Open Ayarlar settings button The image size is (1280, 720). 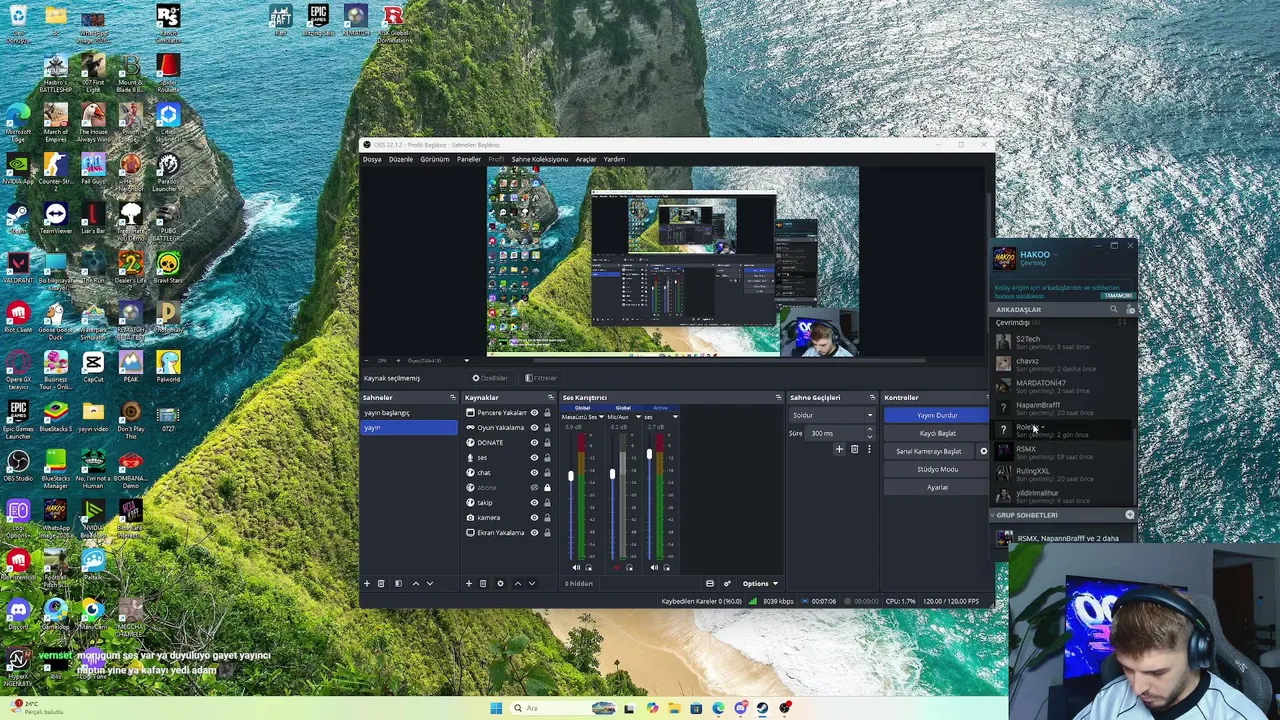click(937, 487)
